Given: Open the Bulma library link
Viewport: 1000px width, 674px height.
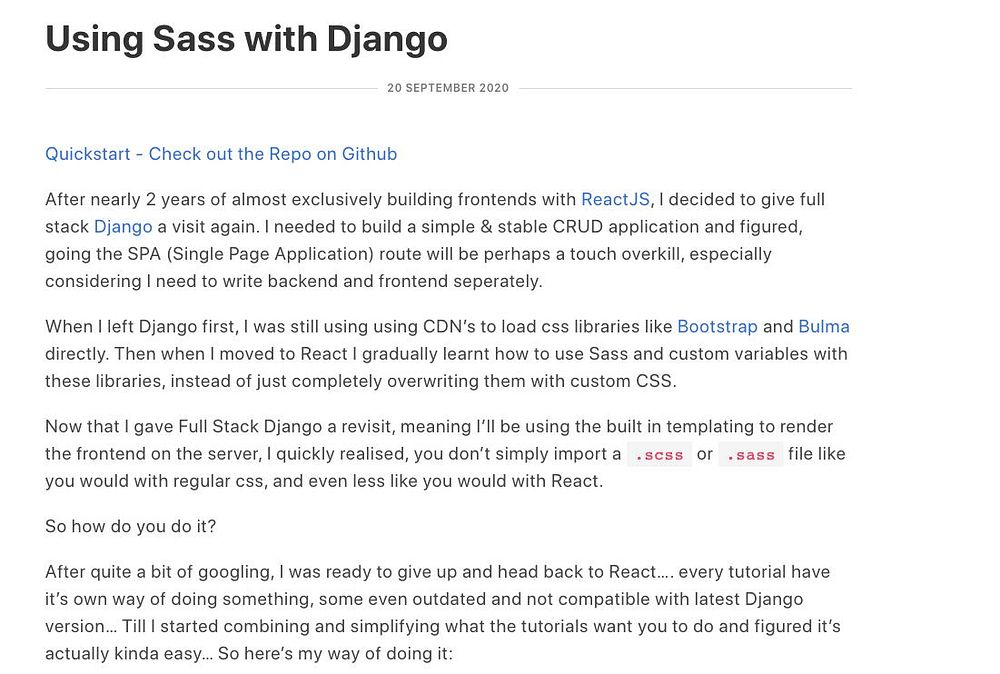Looking at the screenshot, I should [x=823, y=327].
